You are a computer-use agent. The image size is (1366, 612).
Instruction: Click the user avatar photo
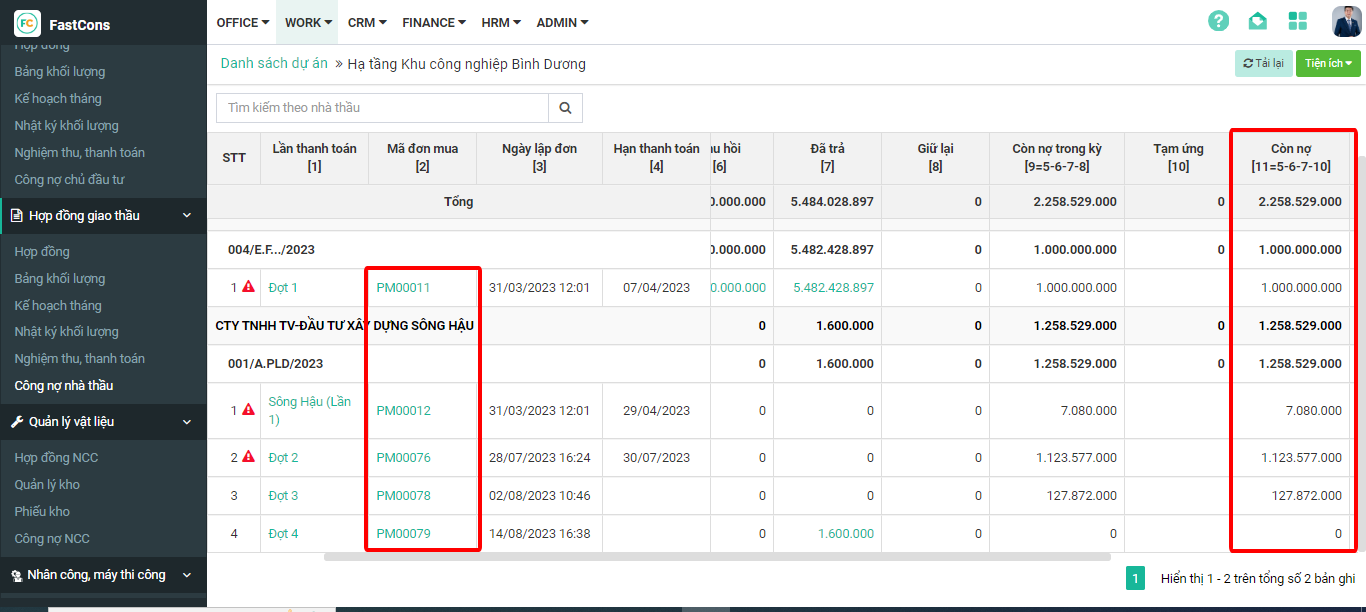[1346, 21]
